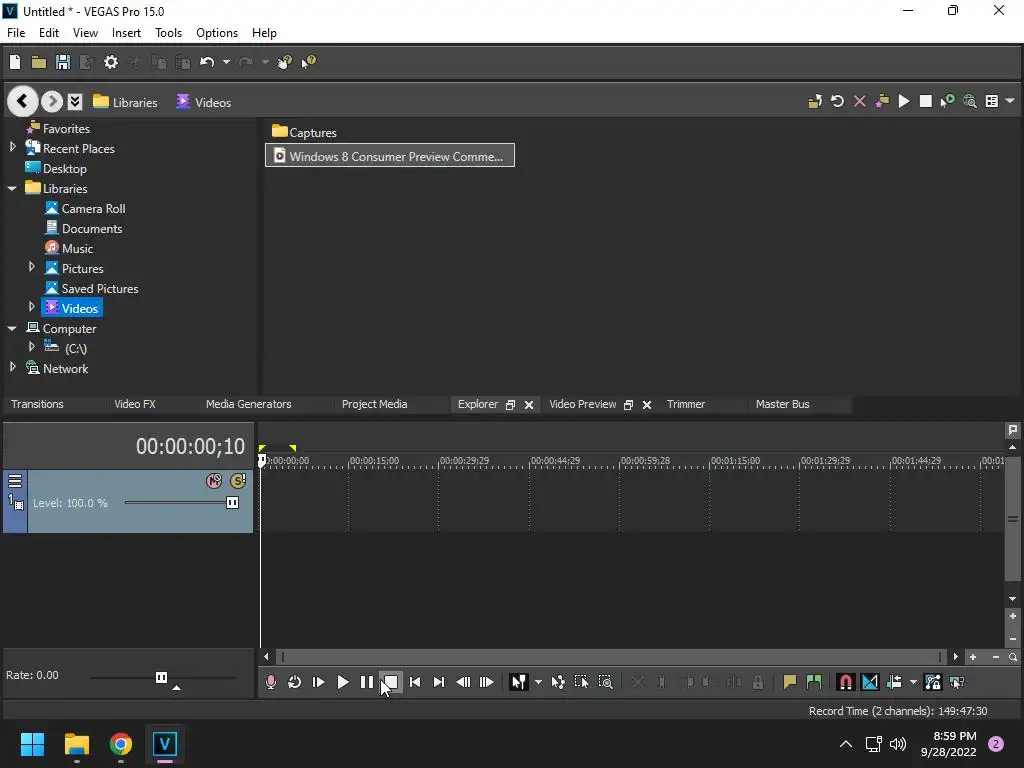This screenshot has width=1024, height=768.
Task: Solo the video track
Action: pyautogui.click(x=238, y=481)
